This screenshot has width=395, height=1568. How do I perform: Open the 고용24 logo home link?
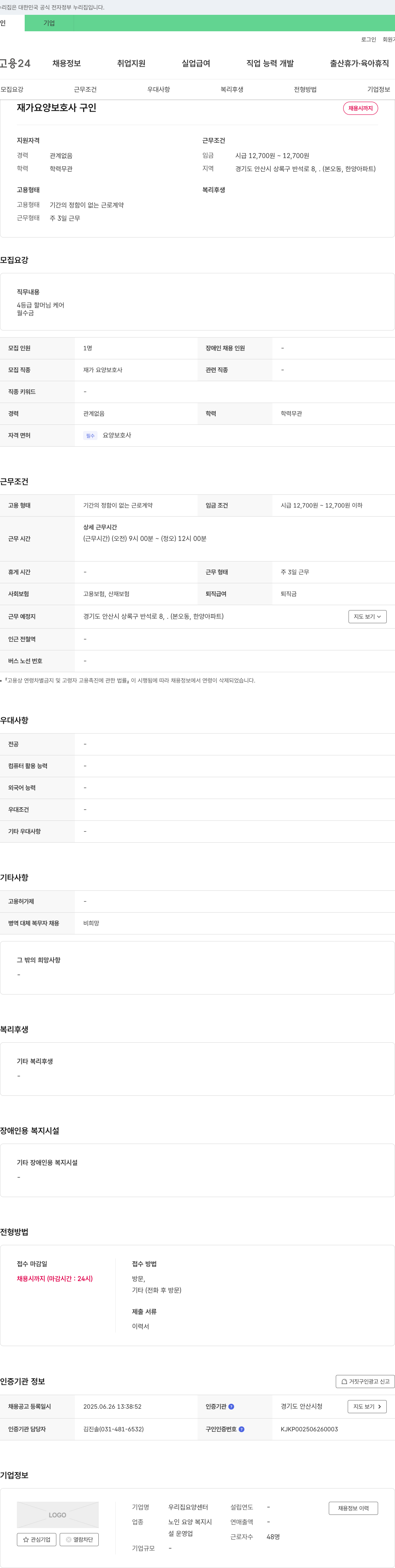click(15, 63)
